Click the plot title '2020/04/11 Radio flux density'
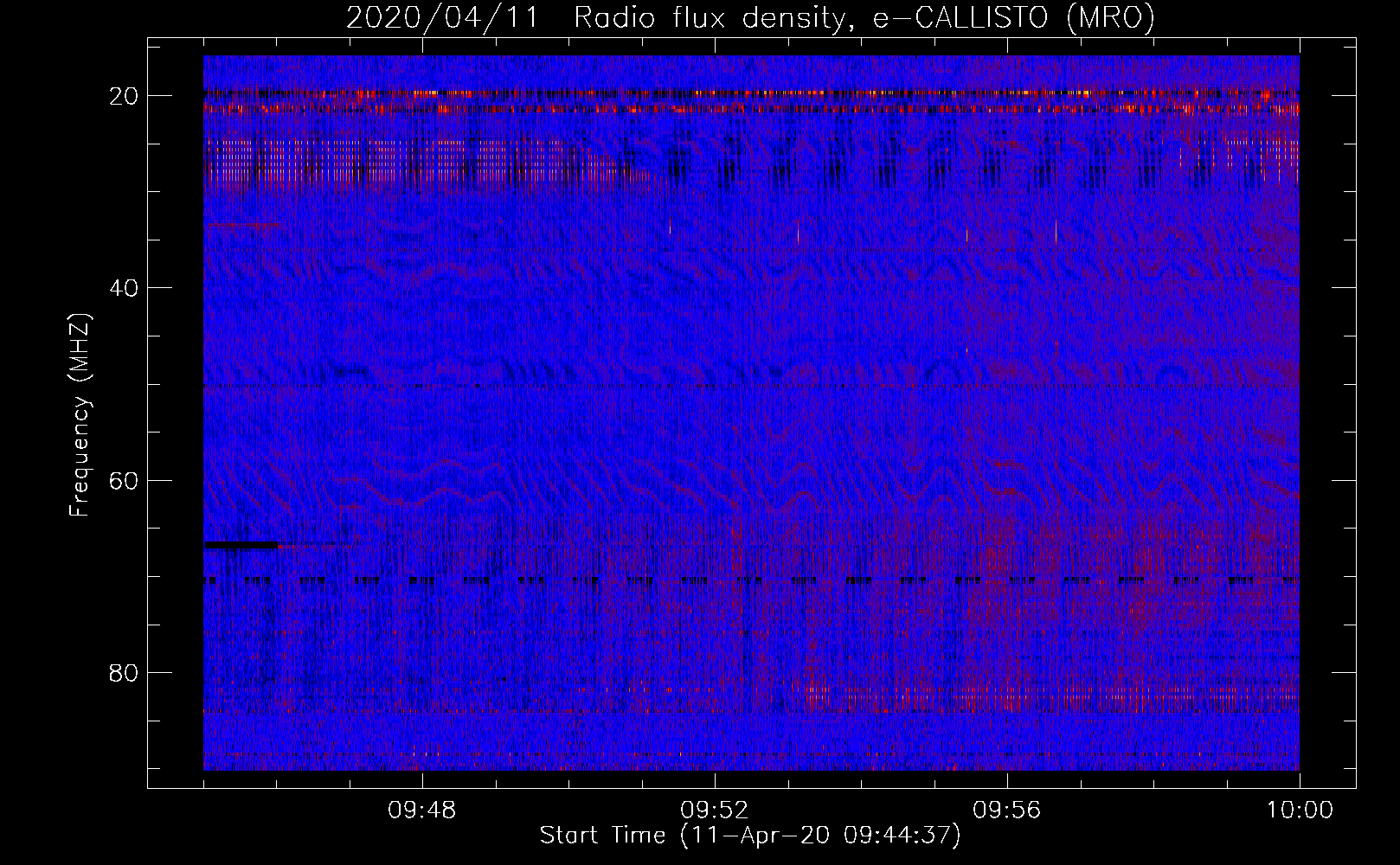The width and height of the screenshot is (1400, 865). [x=751, y=17]
